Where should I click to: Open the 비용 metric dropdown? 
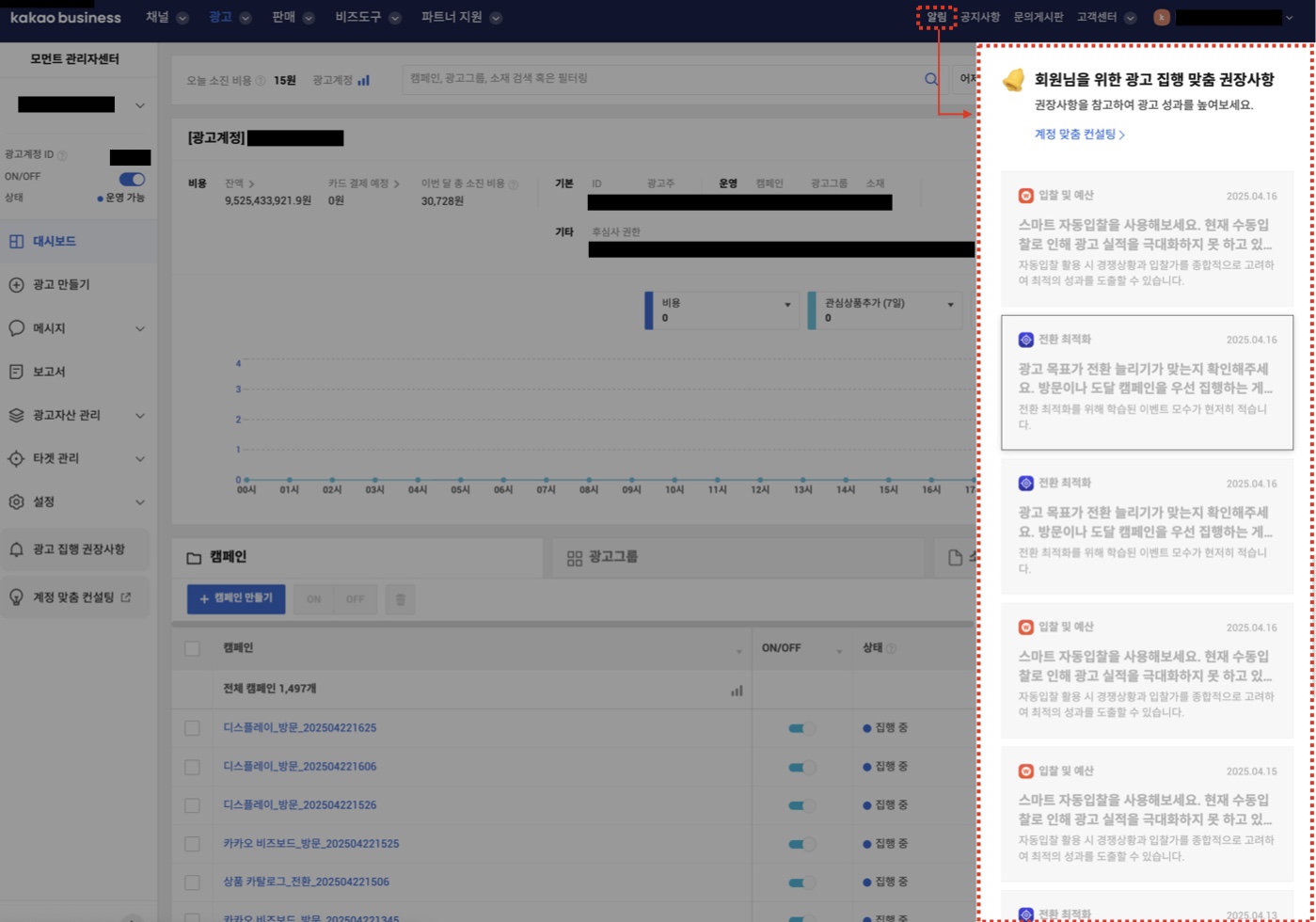tap(787, 304)
